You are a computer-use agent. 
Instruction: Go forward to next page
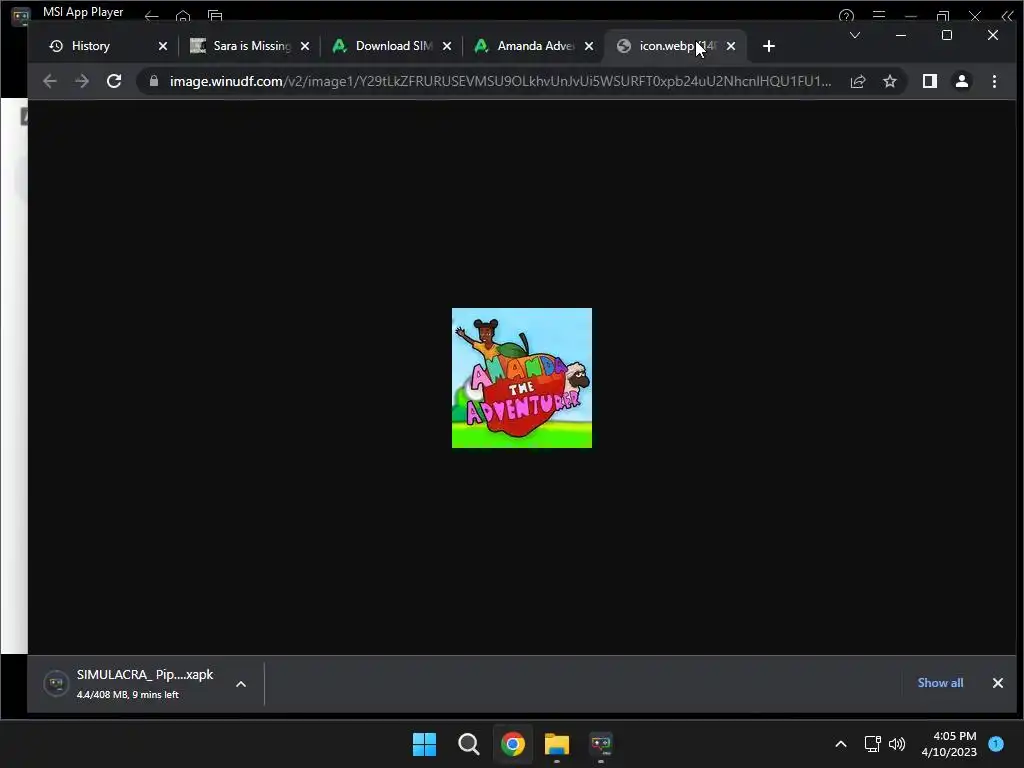click(x=82, y=81)
